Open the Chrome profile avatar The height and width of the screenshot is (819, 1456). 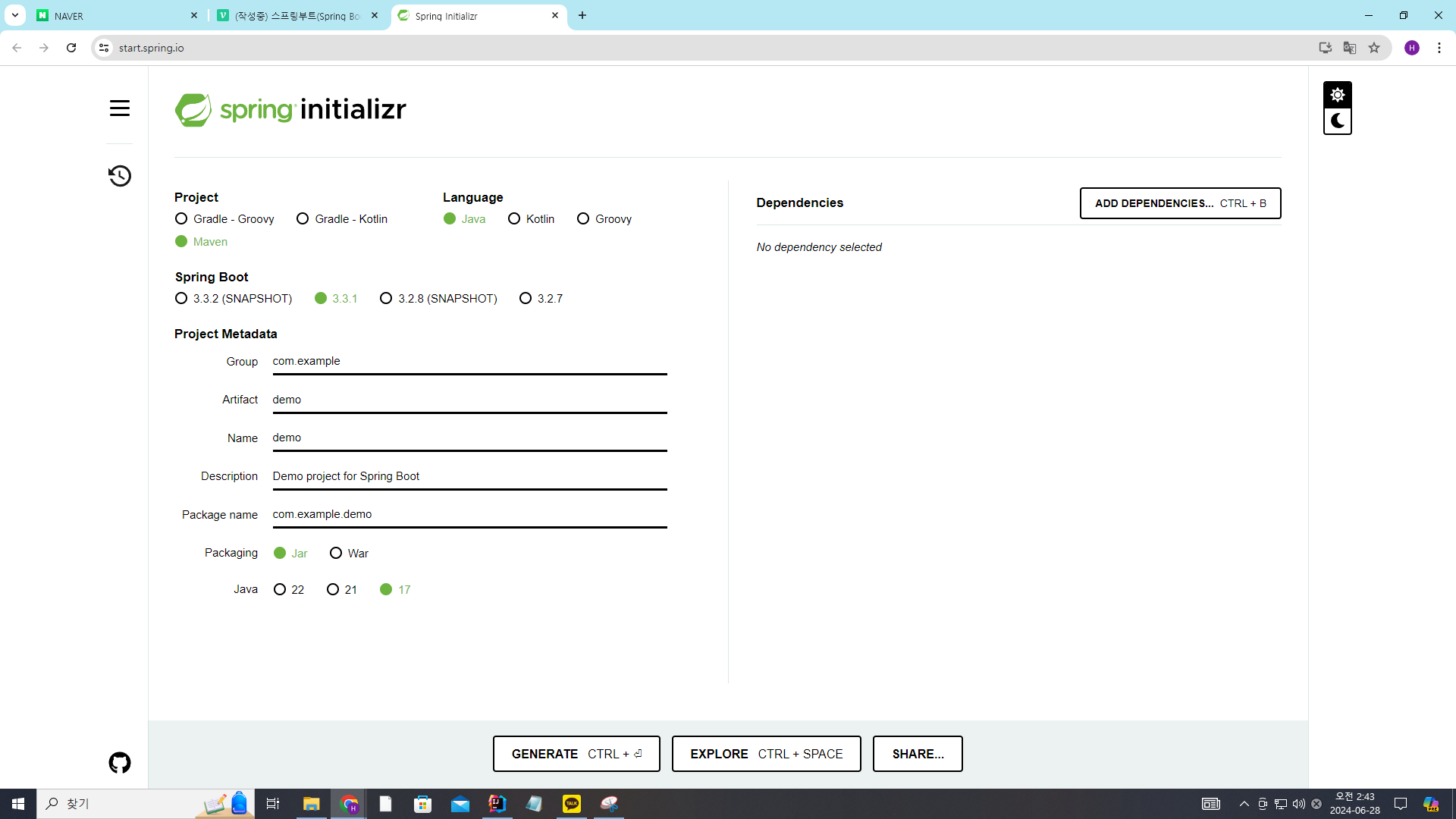(x=1412, y=48)
